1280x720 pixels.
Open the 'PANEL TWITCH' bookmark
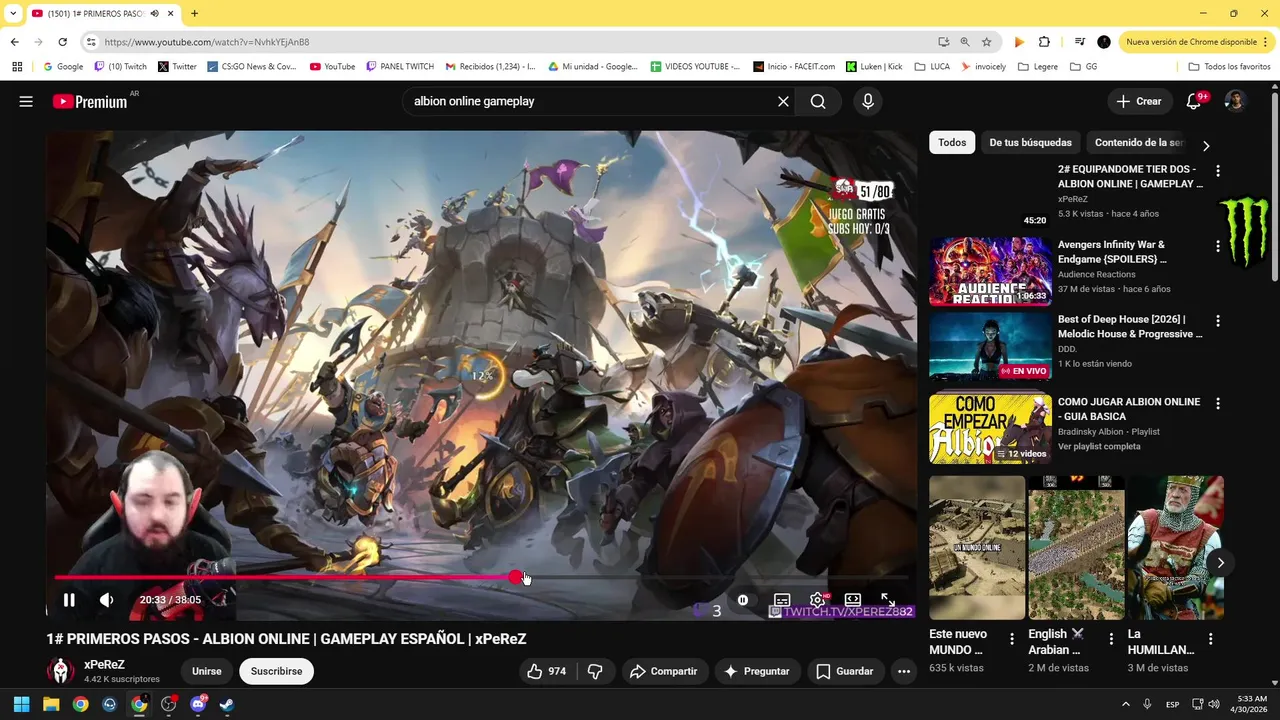[400, 66]
